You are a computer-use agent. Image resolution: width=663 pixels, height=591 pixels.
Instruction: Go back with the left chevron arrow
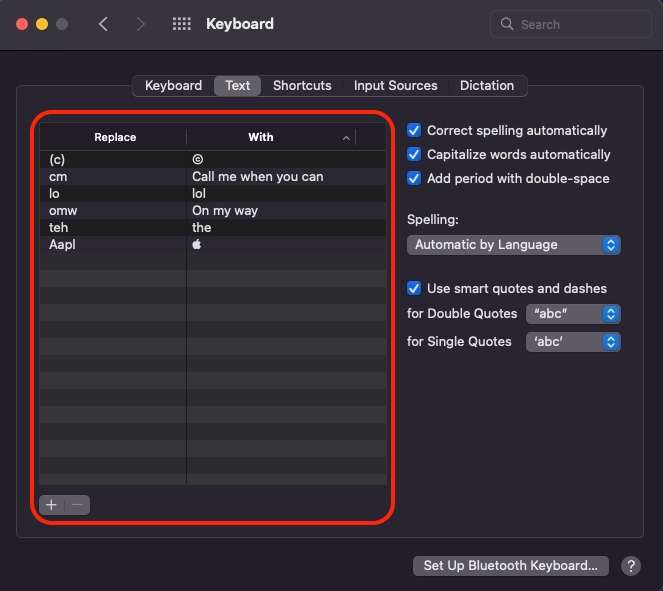click(x=103, y=24)
